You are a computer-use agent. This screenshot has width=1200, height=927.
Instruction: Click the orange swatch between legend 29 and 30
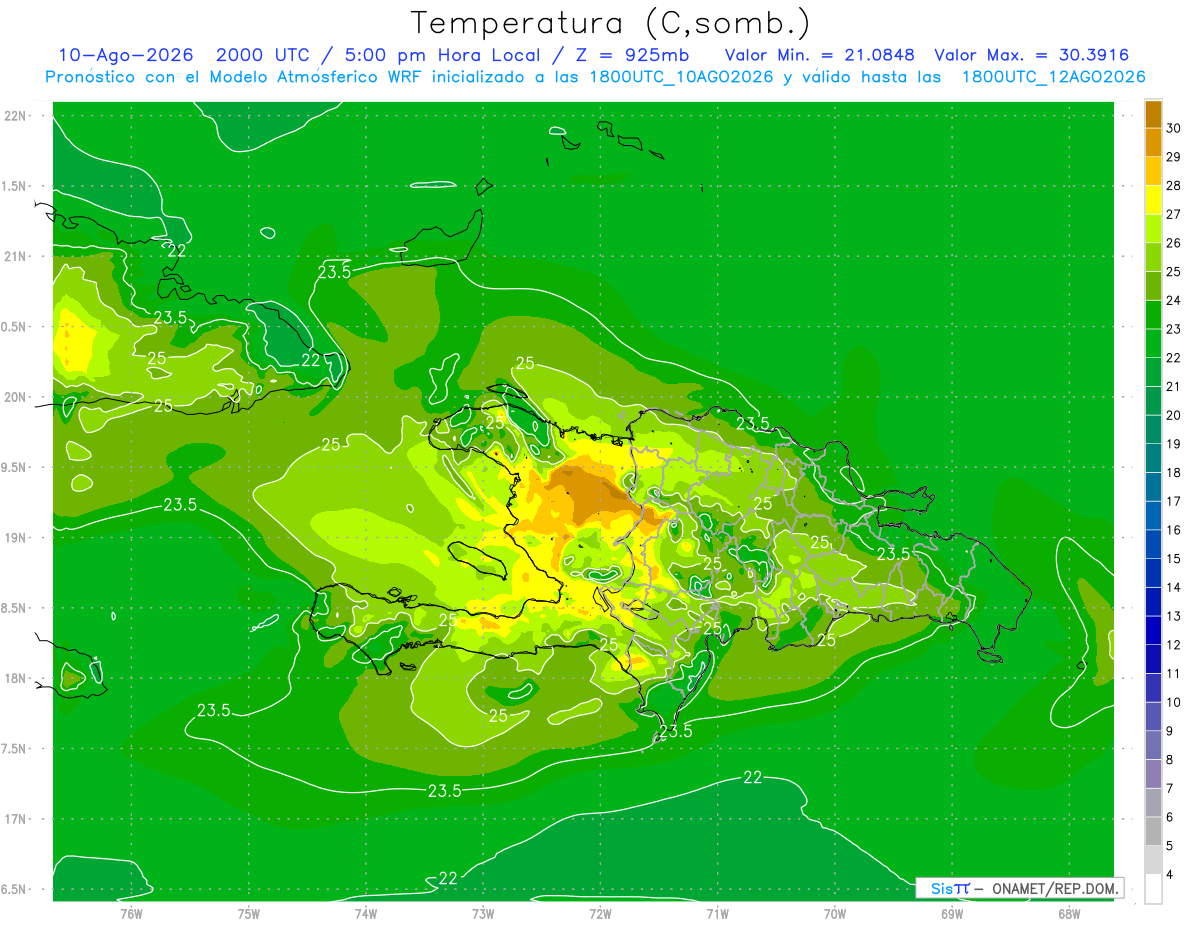pyautogui.click(x=1153, y=142)
